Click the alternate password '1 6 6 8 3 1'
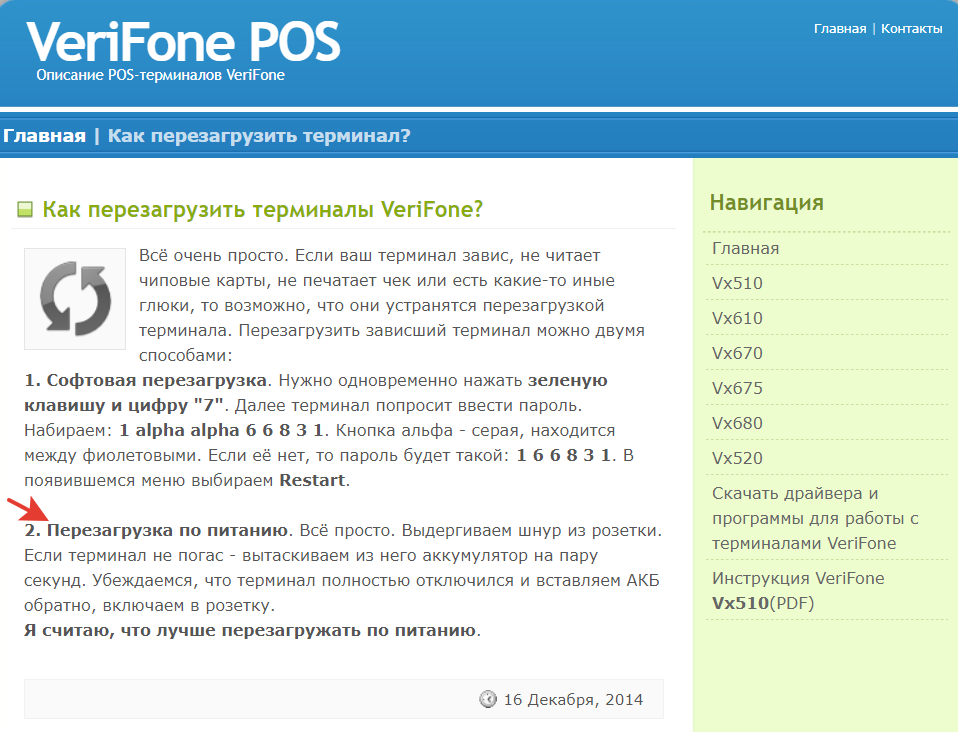958x735 pixels. [x=563, y=455]
